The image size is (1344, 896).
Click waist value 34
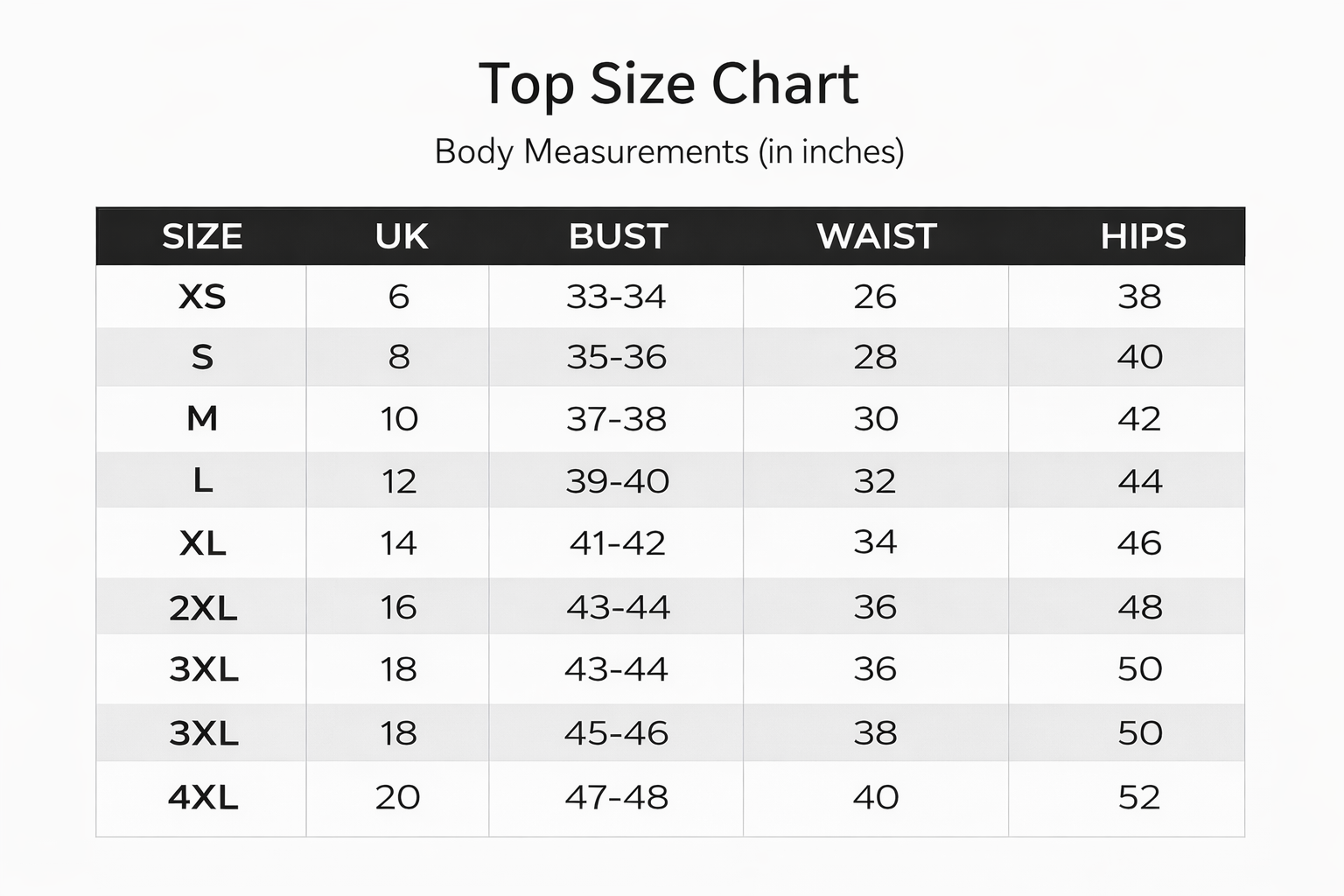click(875, 542)
